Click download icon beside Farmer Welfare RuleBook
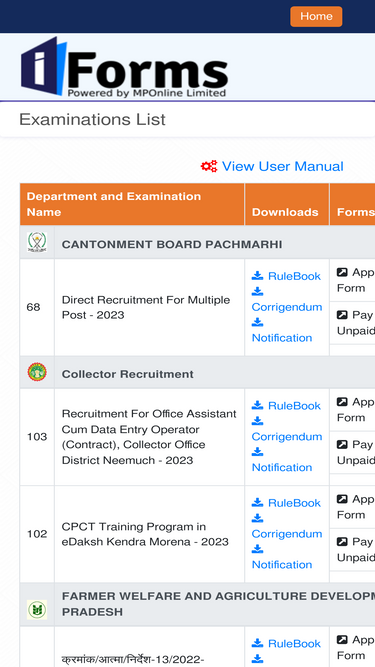This screenshot has height=667, width=375. click(x=257, y=643)
